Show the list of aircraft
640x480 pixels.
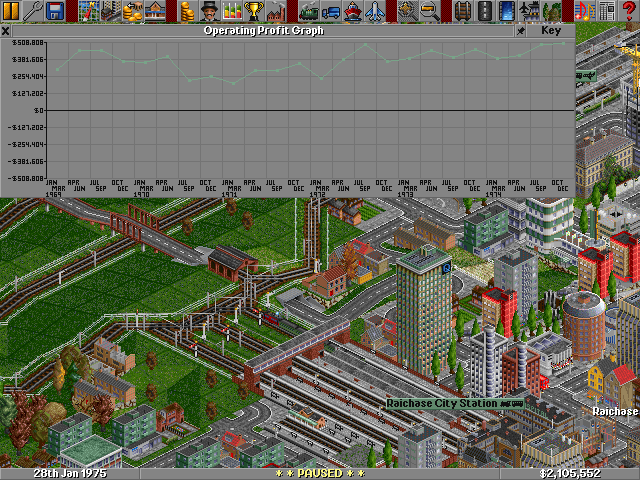375,11
